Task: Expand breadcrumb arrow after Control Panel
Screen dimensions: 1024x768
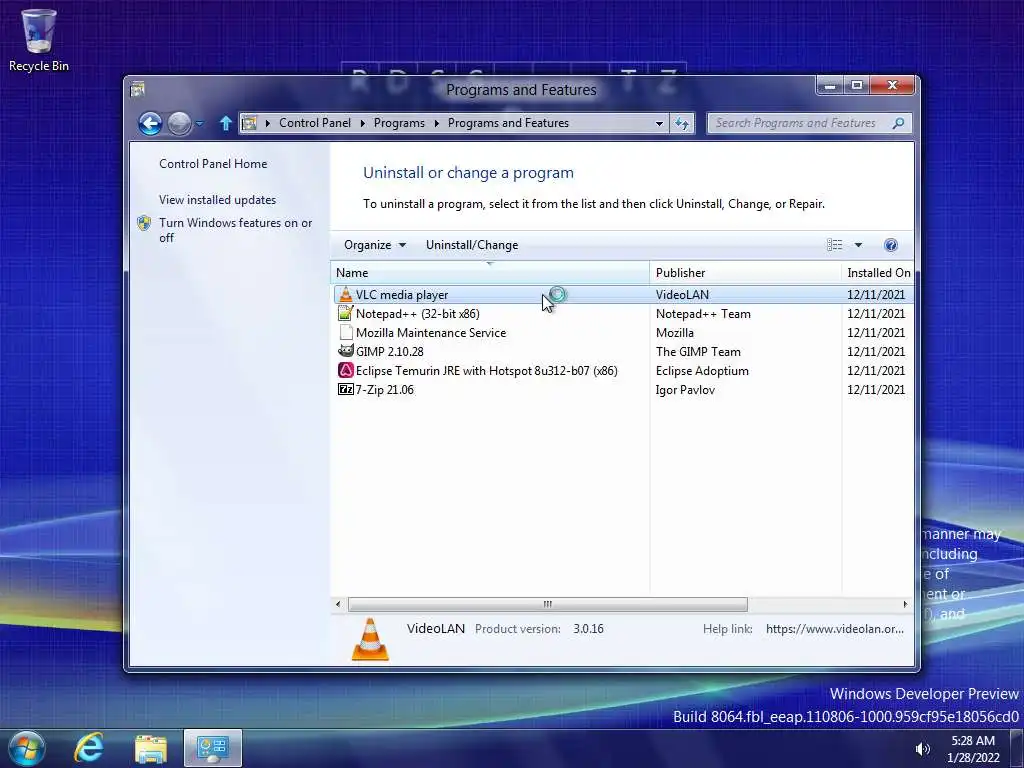Action: tap(362, 123)
